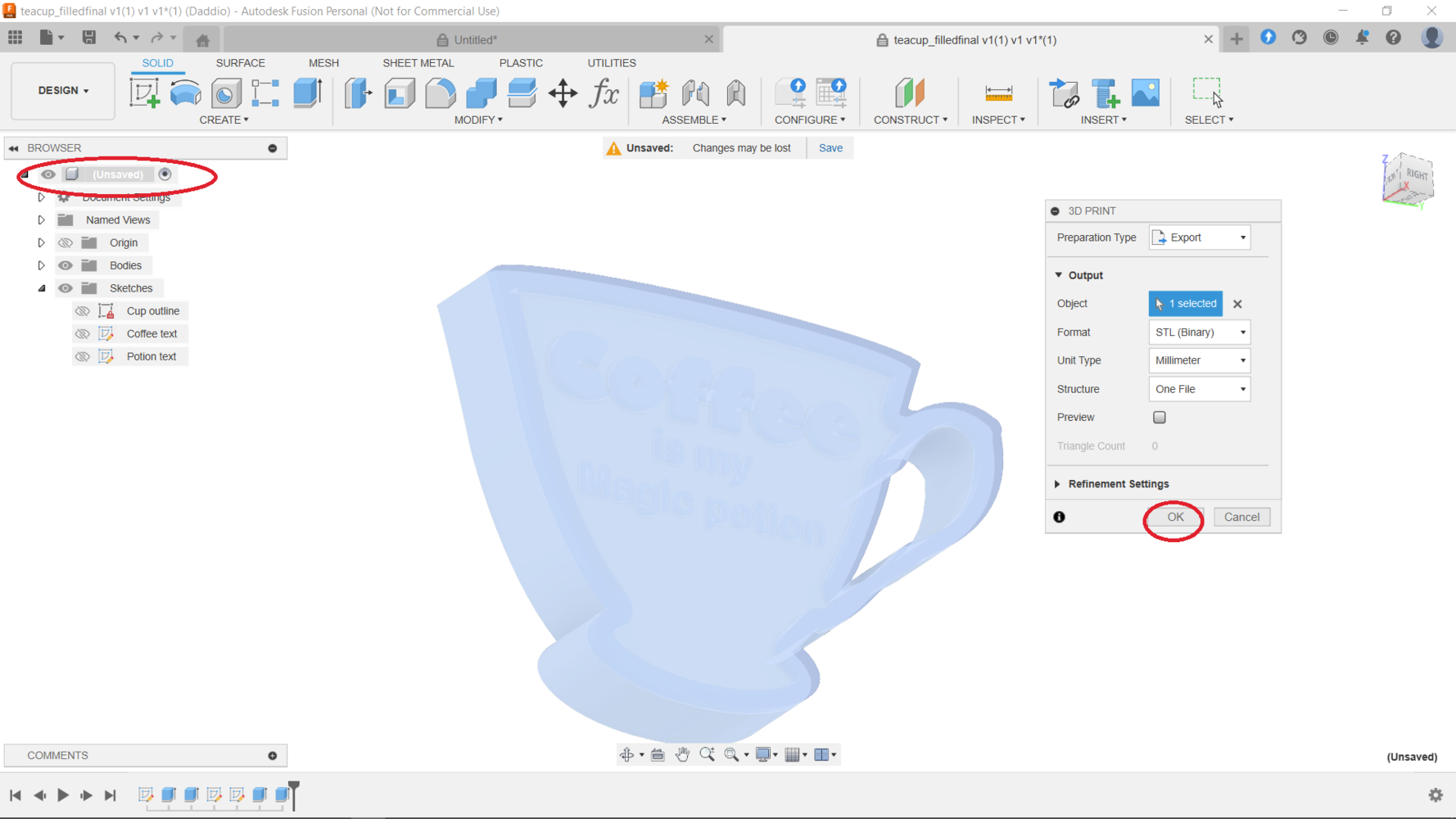Show the Coffee text sketch
This screenshot has height=819, width=1456.
(x=82, y=333)
